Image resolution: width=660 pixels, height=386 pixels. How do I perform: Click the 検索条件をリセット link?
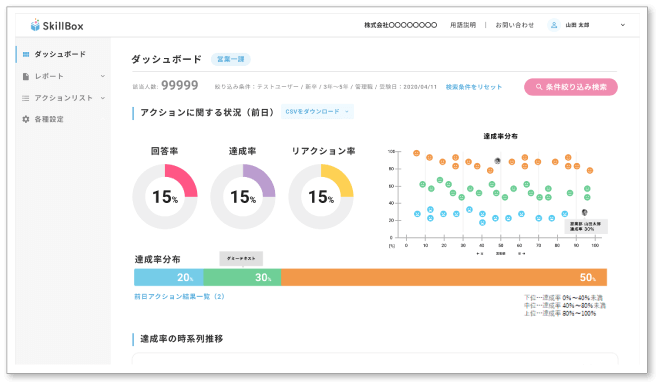(474, 87)
